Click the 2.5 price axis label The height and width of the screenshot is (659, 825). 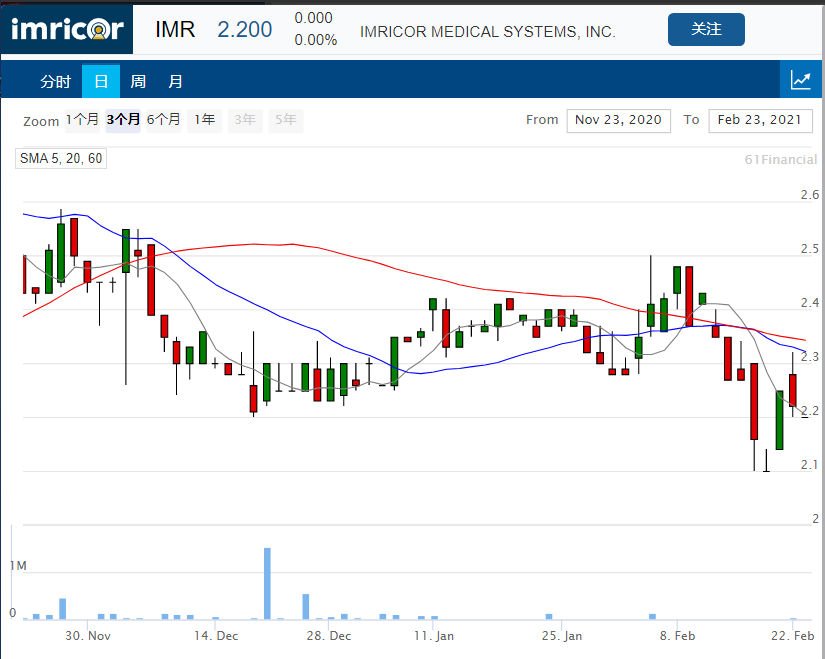(810, 248)
